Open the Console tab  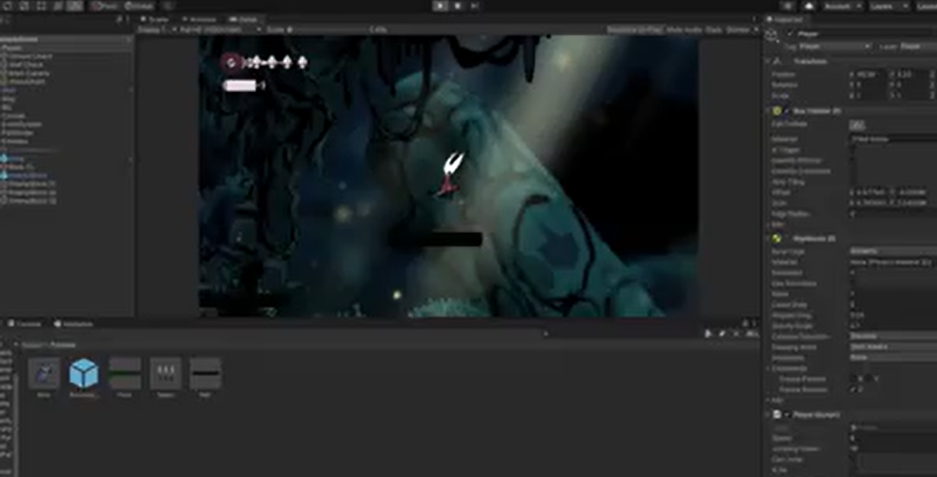point(24,323)
